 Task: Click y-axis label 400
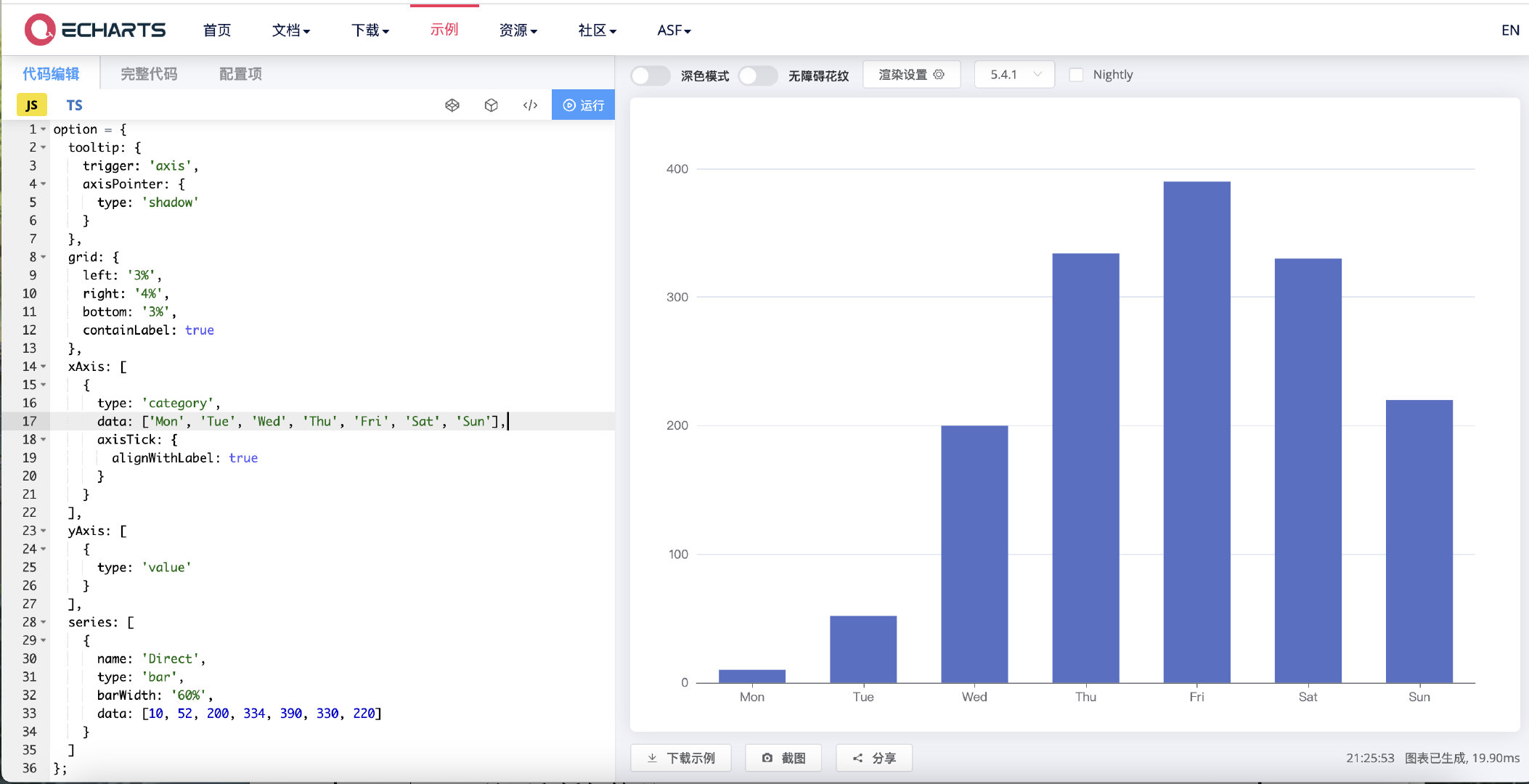coord(677,169)
